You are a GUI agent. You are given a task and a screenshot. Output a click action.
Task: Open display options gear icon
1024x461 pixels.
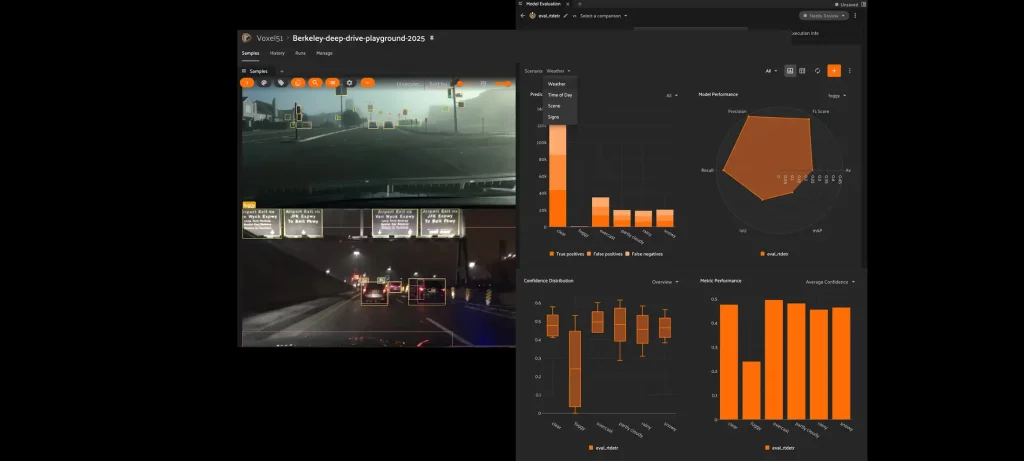[x=349, y=83]
